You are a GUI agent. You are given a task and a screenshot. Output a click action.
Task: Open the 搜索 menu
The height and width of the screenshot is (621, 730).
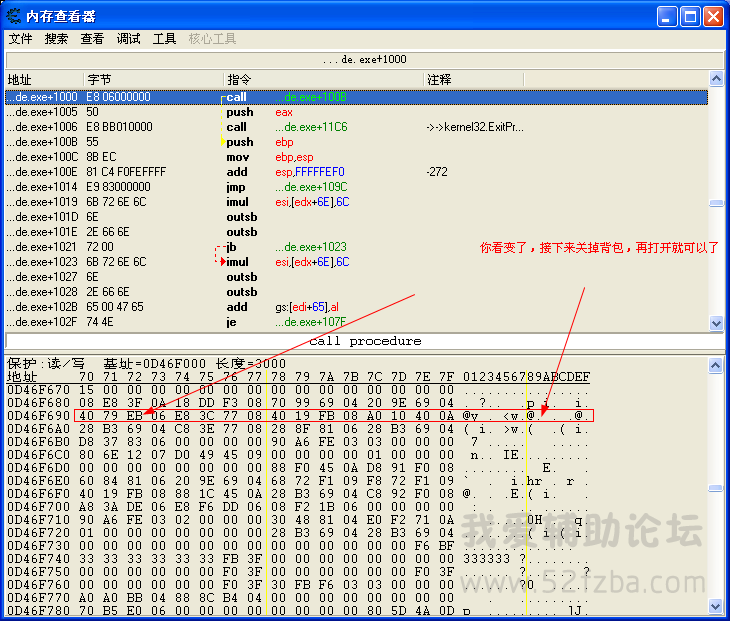[56, 39]
